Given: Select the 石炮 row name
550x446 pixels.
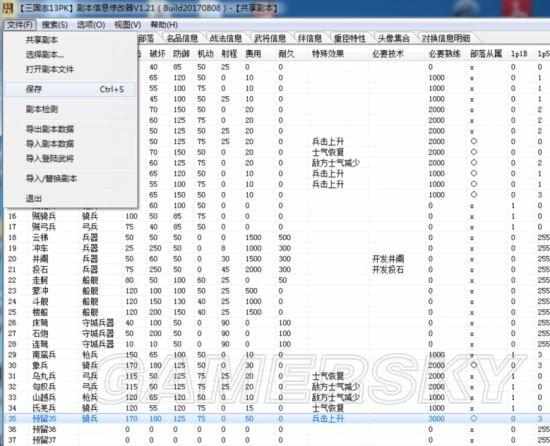Looking at the screenshot, I should click(x=40, y=333).
